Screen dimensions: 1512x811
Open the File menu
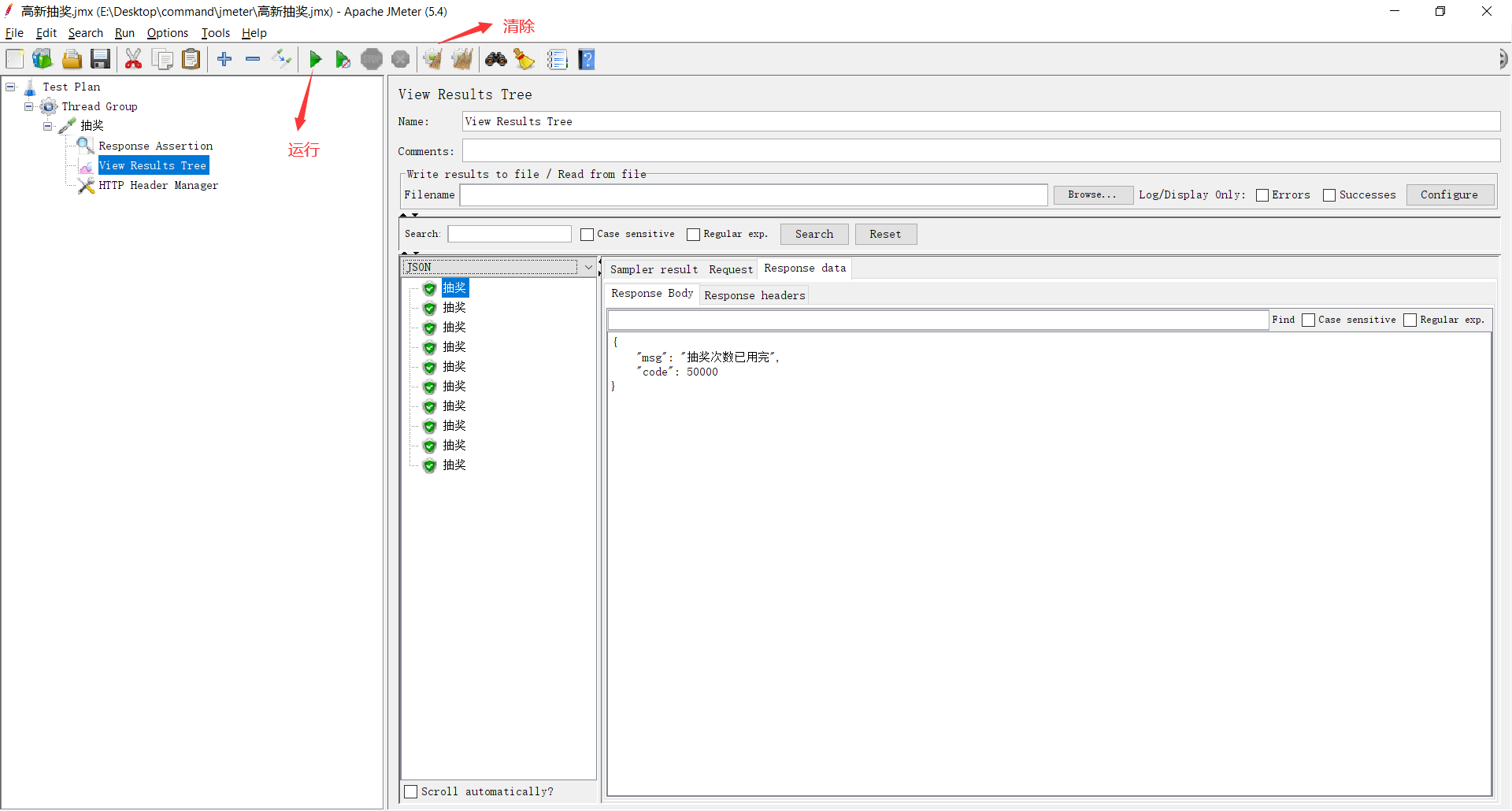point(14,33)
